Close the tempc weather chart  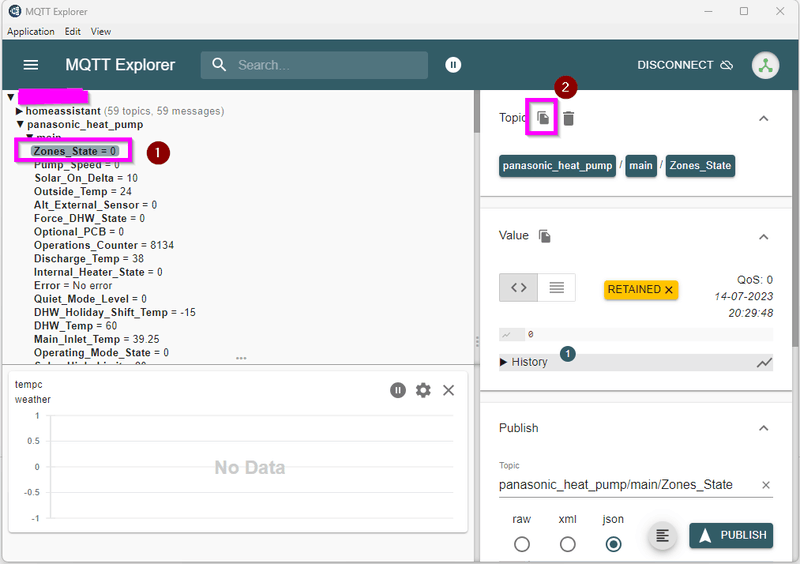448,390
